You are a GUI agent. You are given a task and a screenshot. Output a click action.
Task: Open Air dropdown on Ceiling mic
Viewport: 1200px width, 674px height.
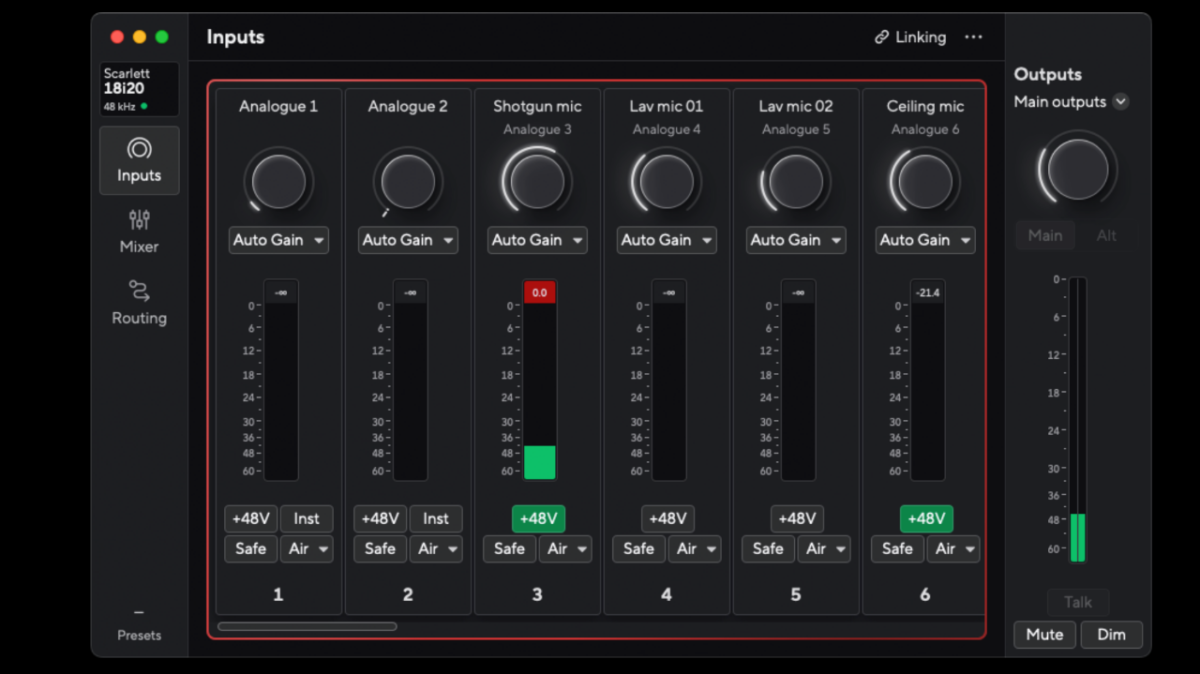tap(953, 548)
